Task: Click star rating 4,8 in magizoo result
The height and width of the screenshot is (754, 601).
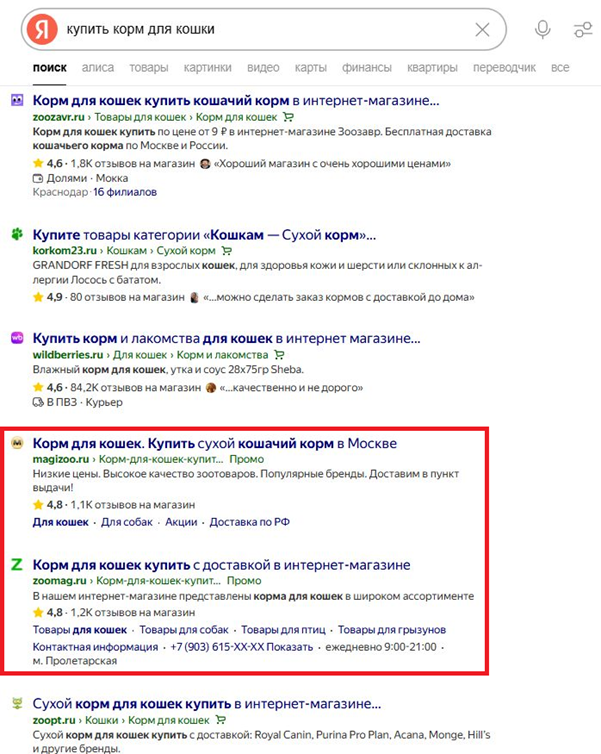Action: [48, 505]
